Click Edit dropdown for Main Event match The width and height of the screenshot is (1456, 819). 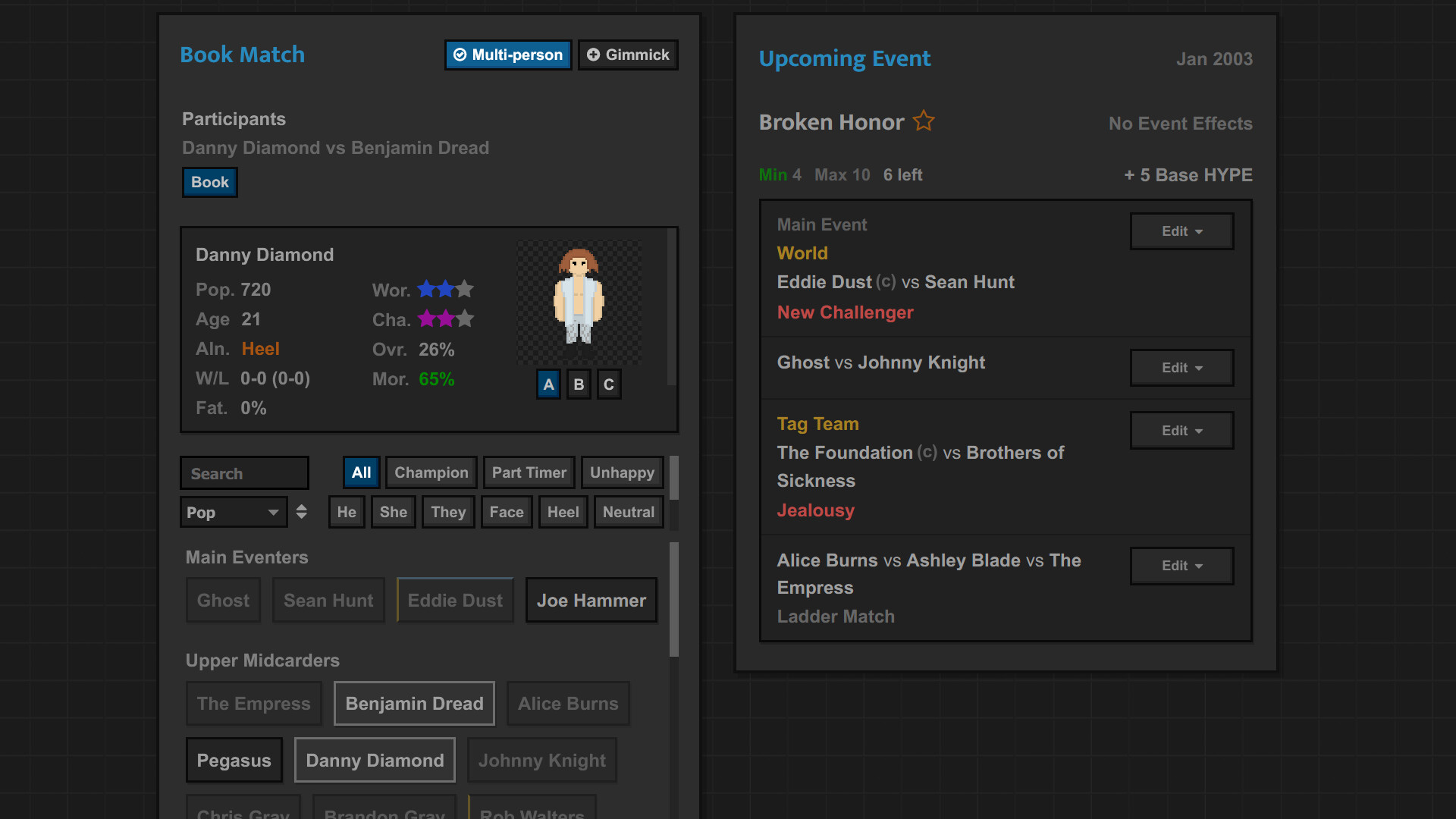[x=1183, y=230]
